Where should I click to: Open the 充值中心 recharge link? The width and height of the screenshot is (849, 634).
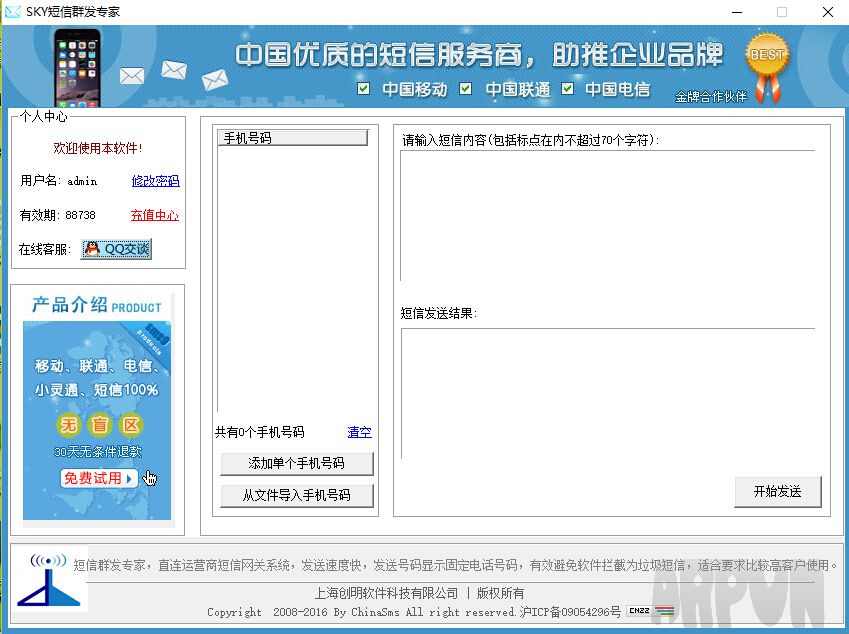[155, 215]
